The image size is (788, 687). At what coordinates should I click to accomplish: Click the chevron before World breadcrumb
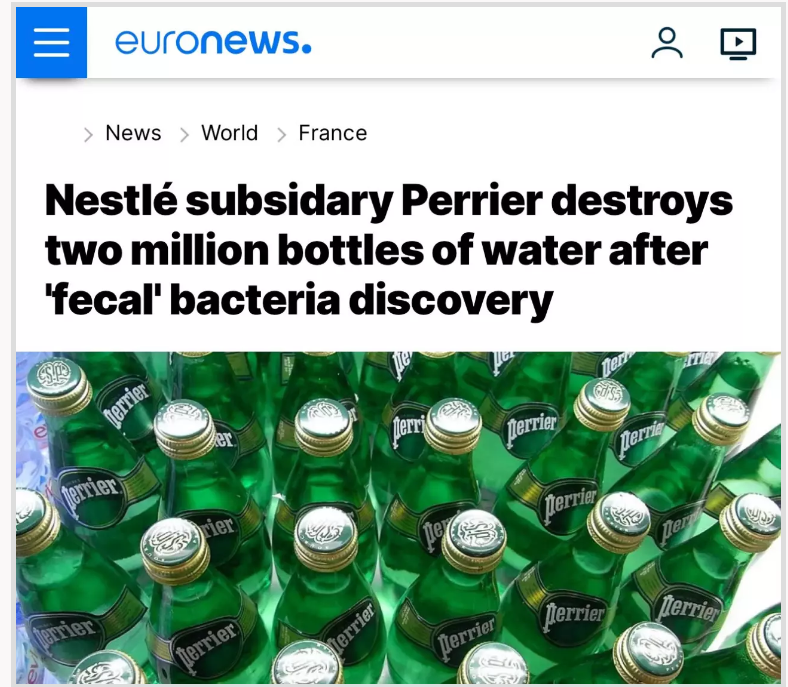tap(184, 135)
